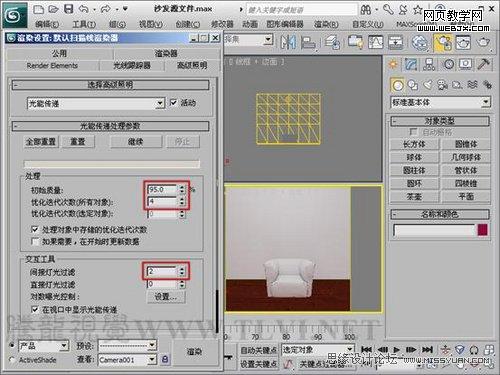Toggle 如果需要，在开始时更新数据 checkbox
Screen dimensions: 500x375
point(35,241)
